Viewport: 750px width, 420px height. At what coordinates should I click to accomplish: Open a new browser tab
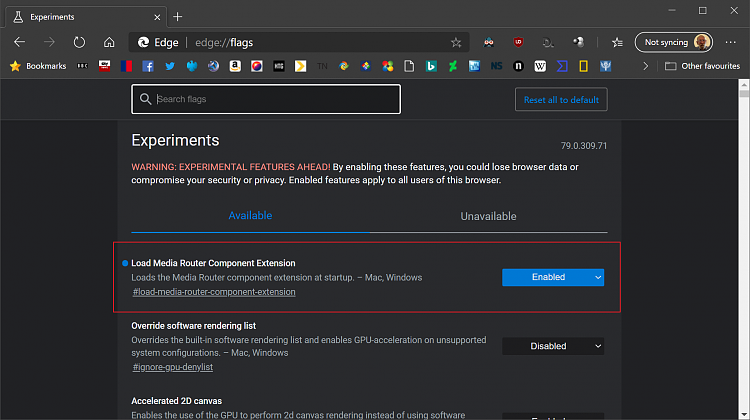tap(177, 17)
